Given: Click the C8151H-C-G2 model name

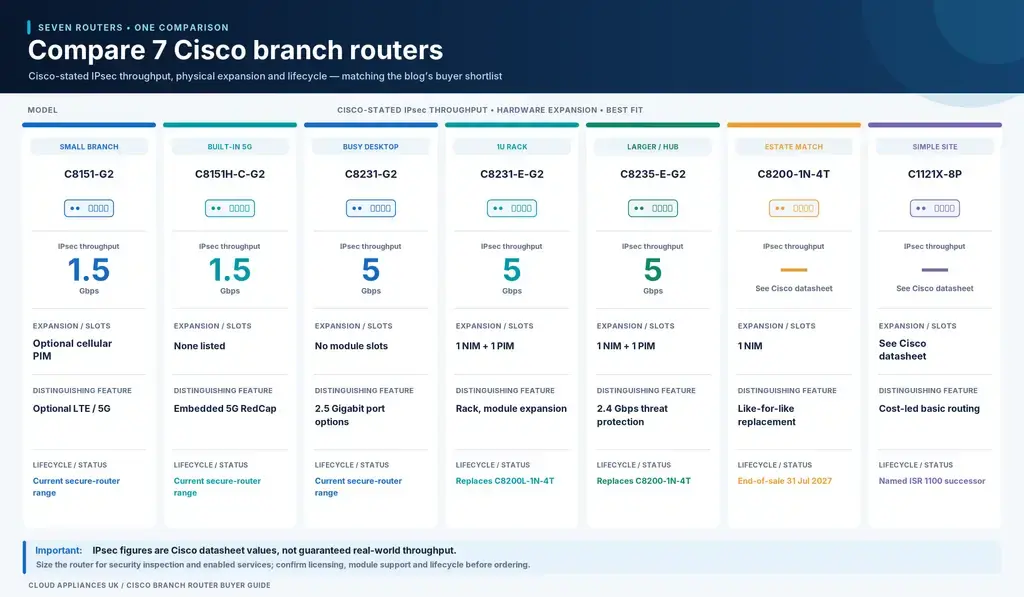Looking at the screenshot, I should (230, 174).
